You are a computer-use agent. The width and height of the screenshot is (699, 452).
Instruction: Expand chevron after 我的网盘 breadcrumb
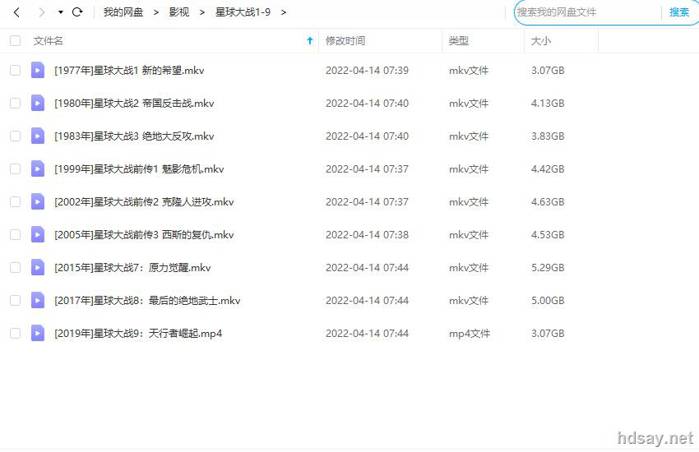156,12
